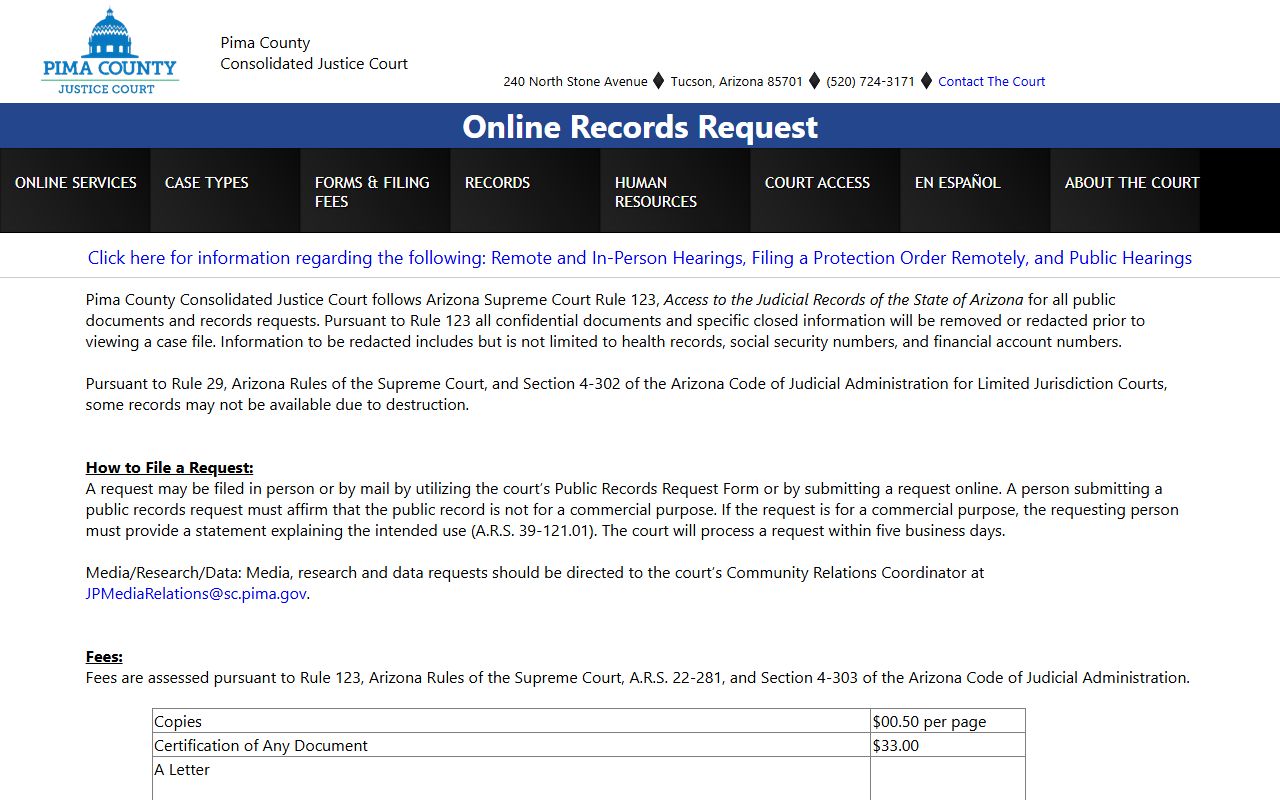
Task: Open the Case Types menu
Action: [x=225, y=191]
